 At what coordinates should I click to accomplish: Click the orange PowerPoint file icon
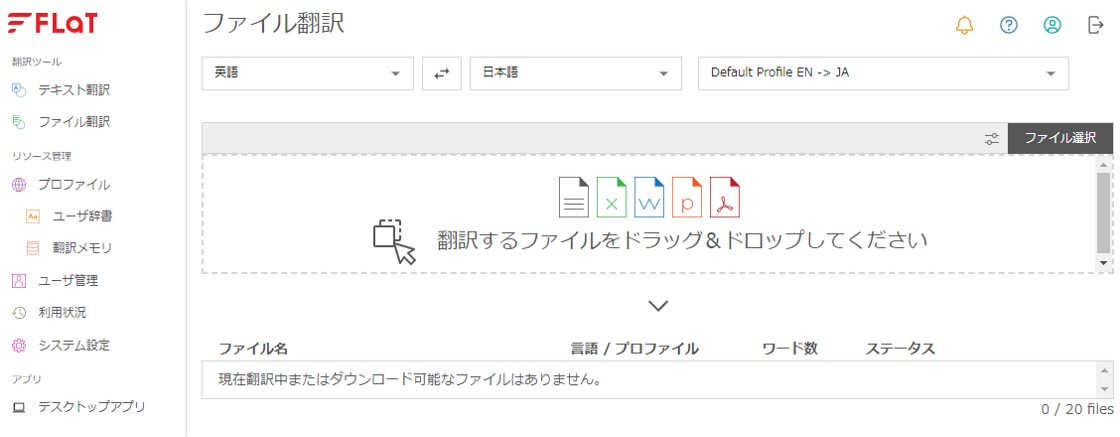coord(687,197)
